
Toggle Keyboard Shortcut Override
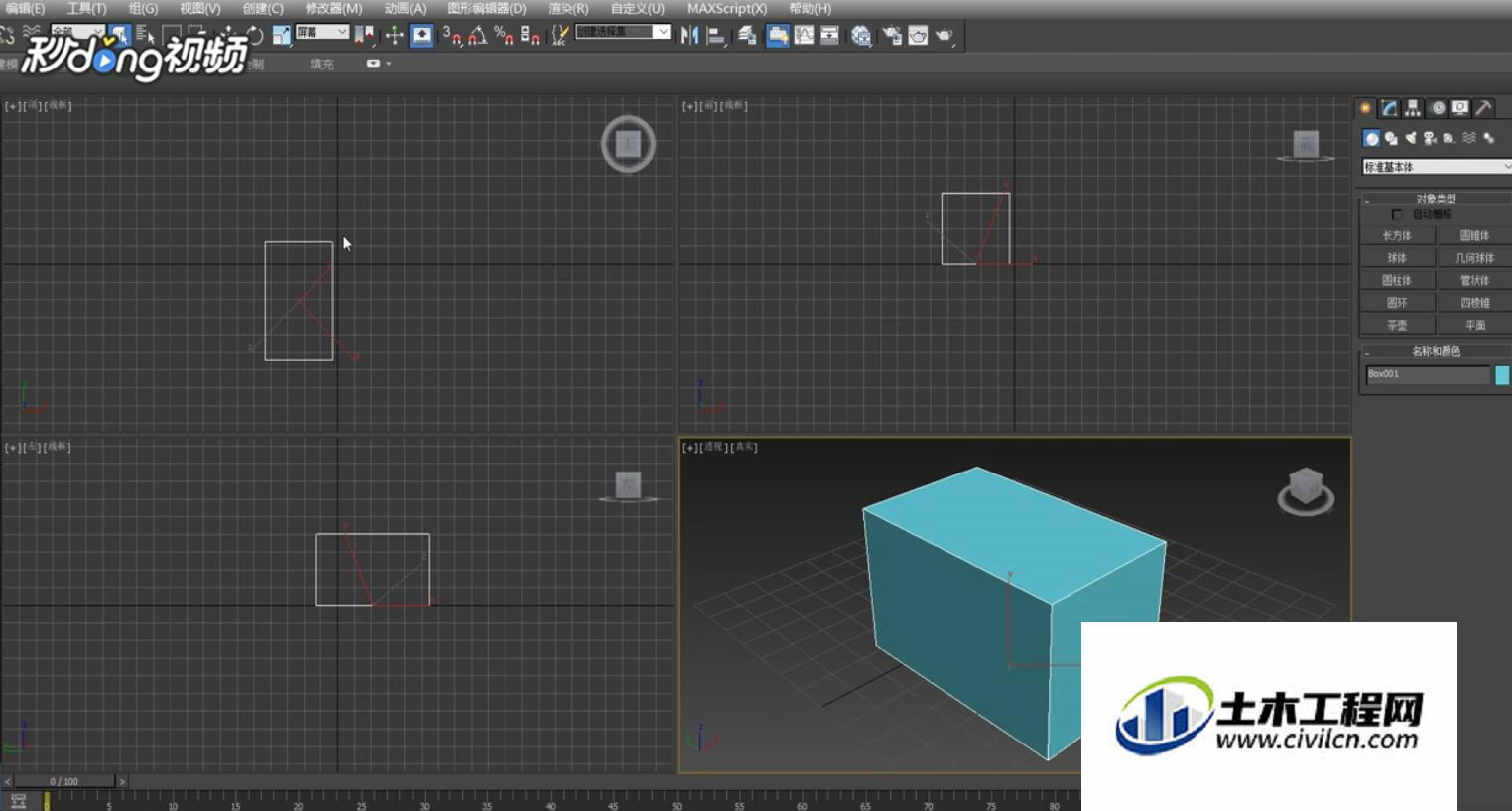click(422, 36)
